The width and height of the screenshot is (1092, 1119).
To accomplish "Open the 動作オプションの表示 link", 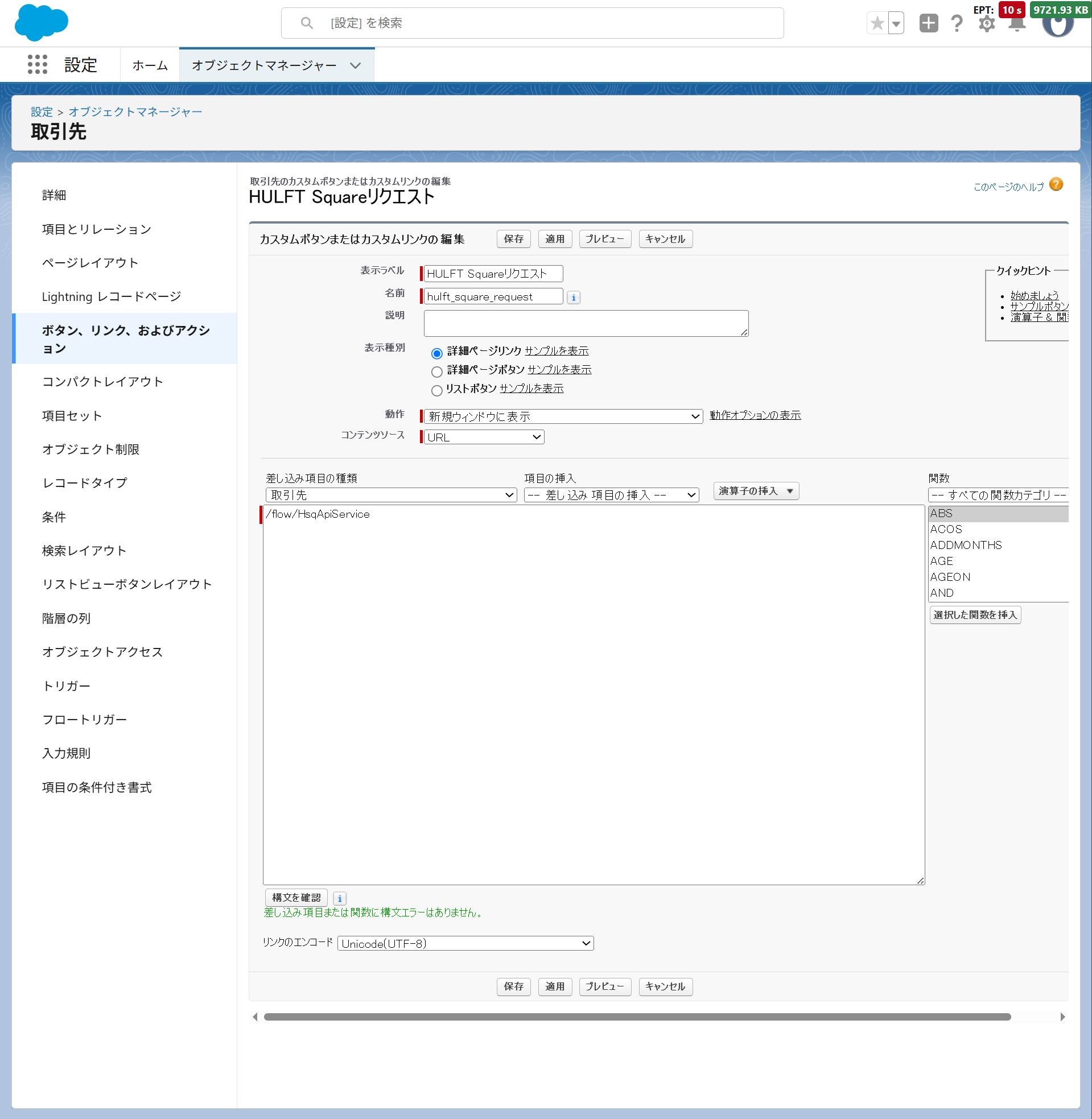I will pyautogui.click(x=755, y=415).
